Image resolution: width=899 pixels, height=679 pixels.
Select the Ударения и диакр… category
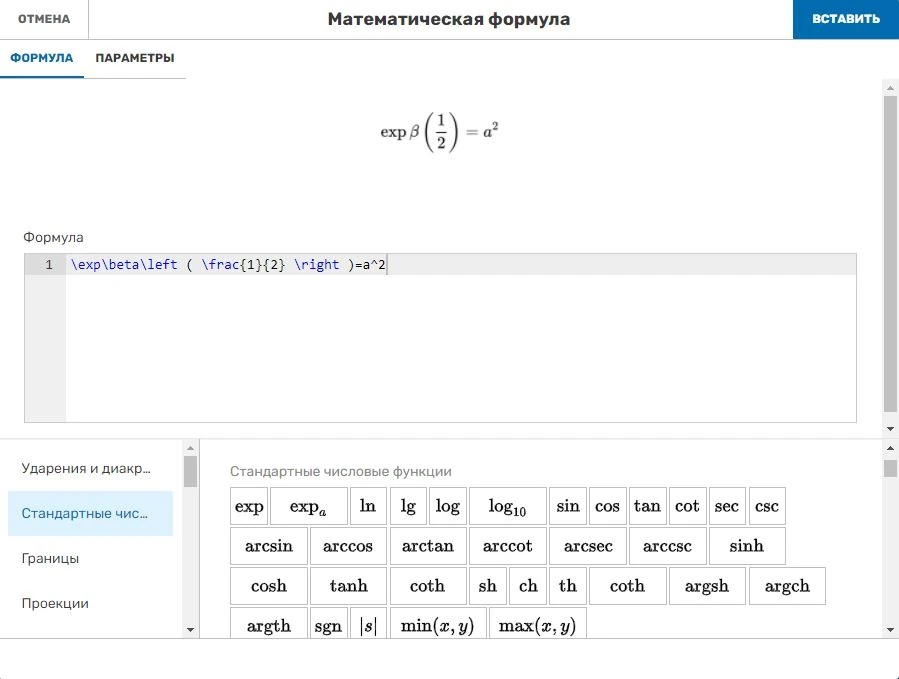90,469
